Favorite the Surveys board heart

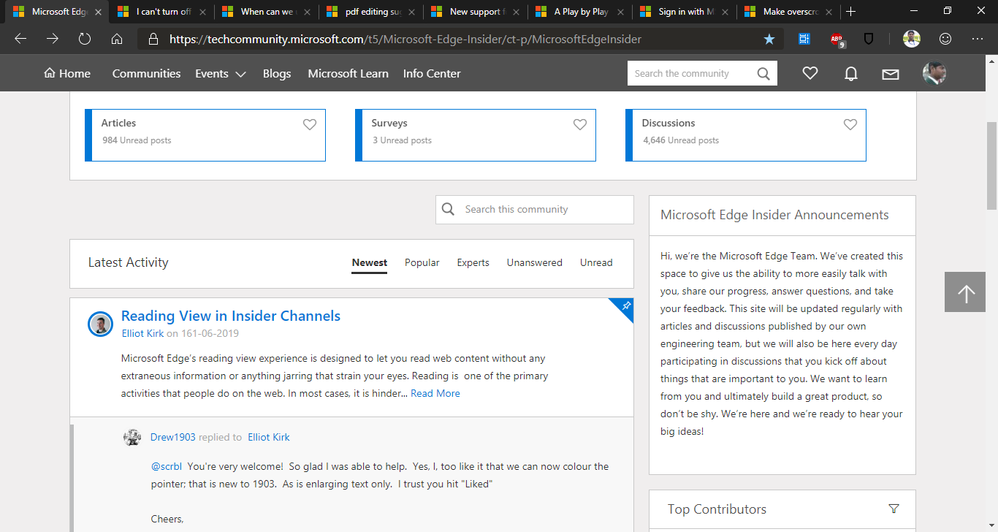580,124
